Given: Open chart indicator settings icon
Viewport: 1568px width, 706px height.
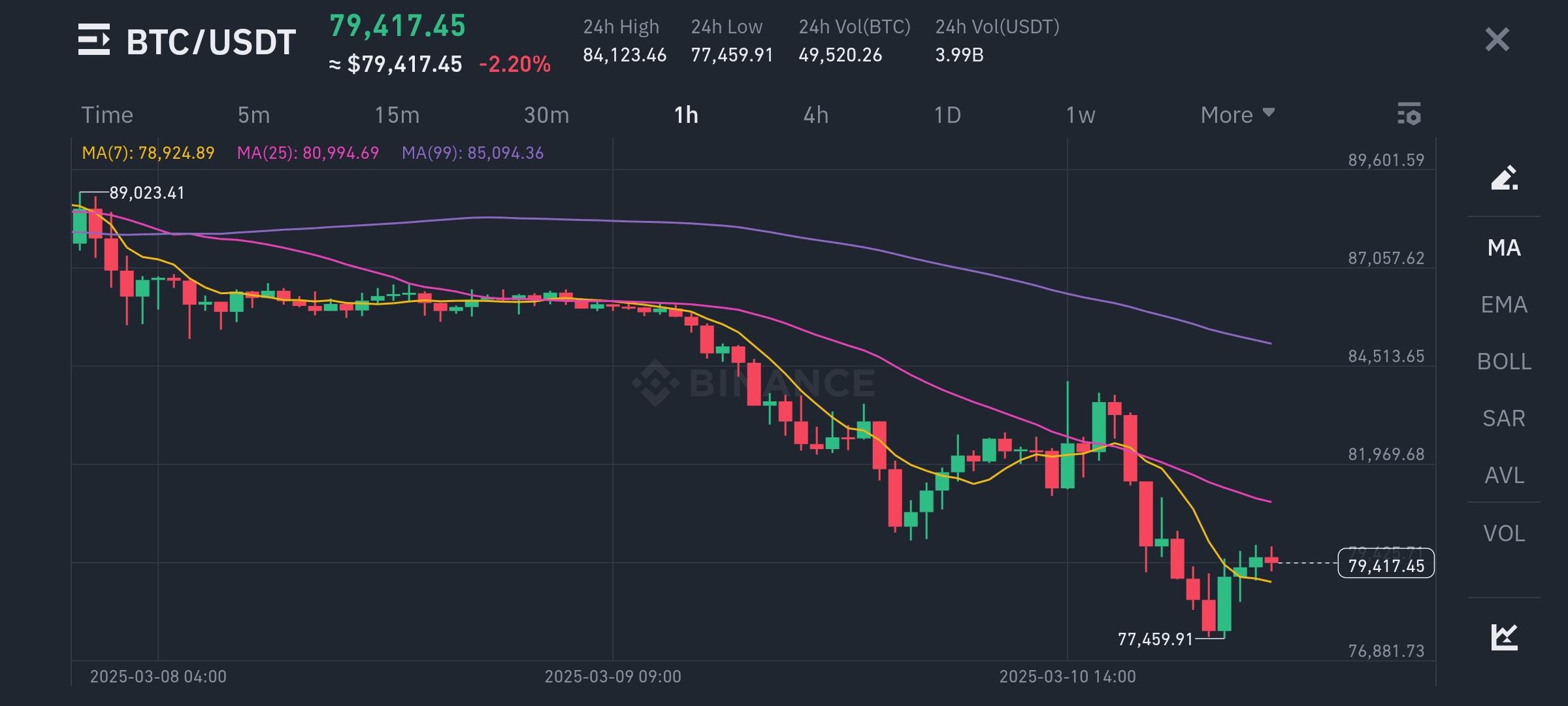Looking at the screenshot, I should coord(1409,114).
